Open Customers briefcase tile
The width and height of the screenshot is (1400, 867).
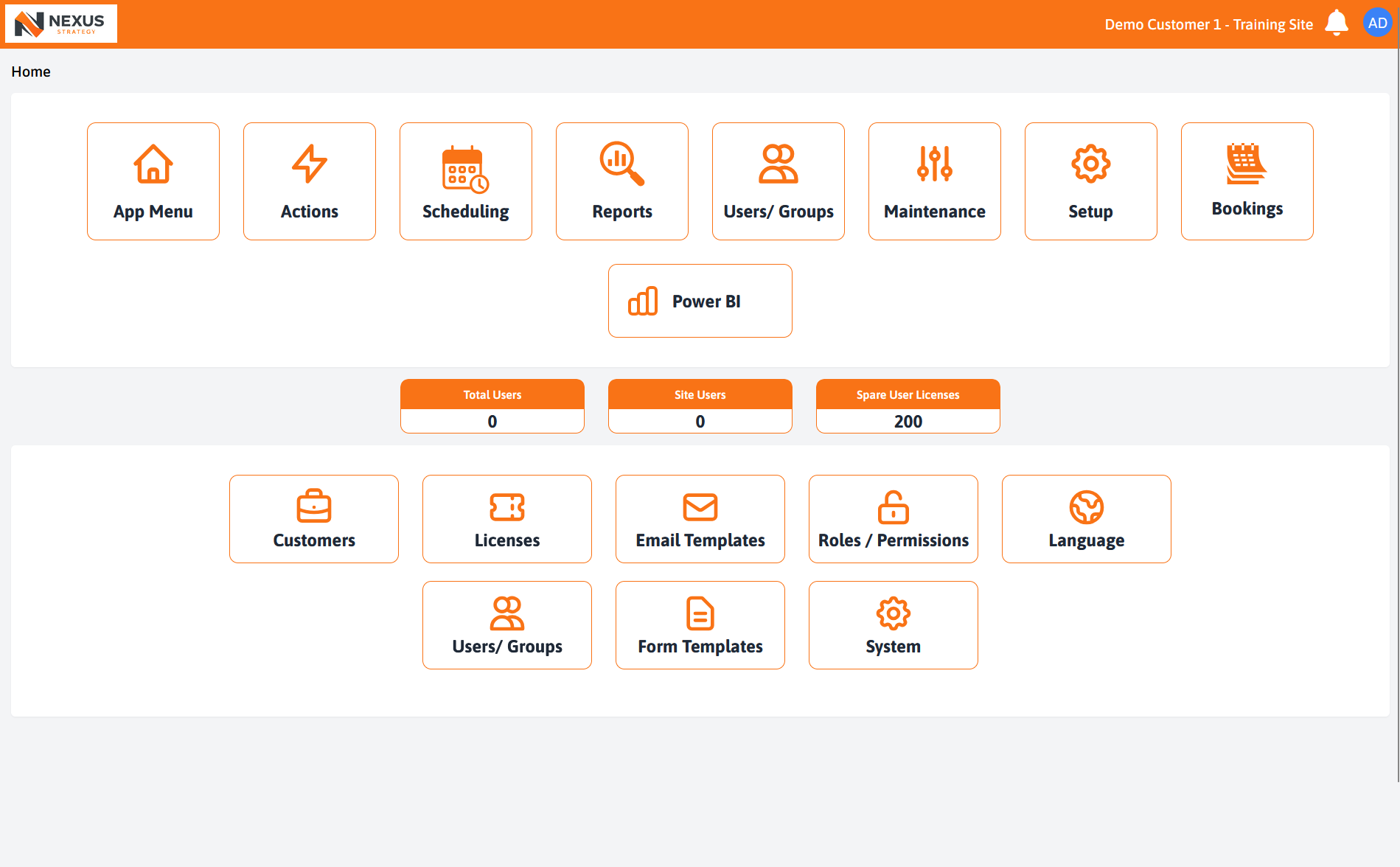coord(314,519)
